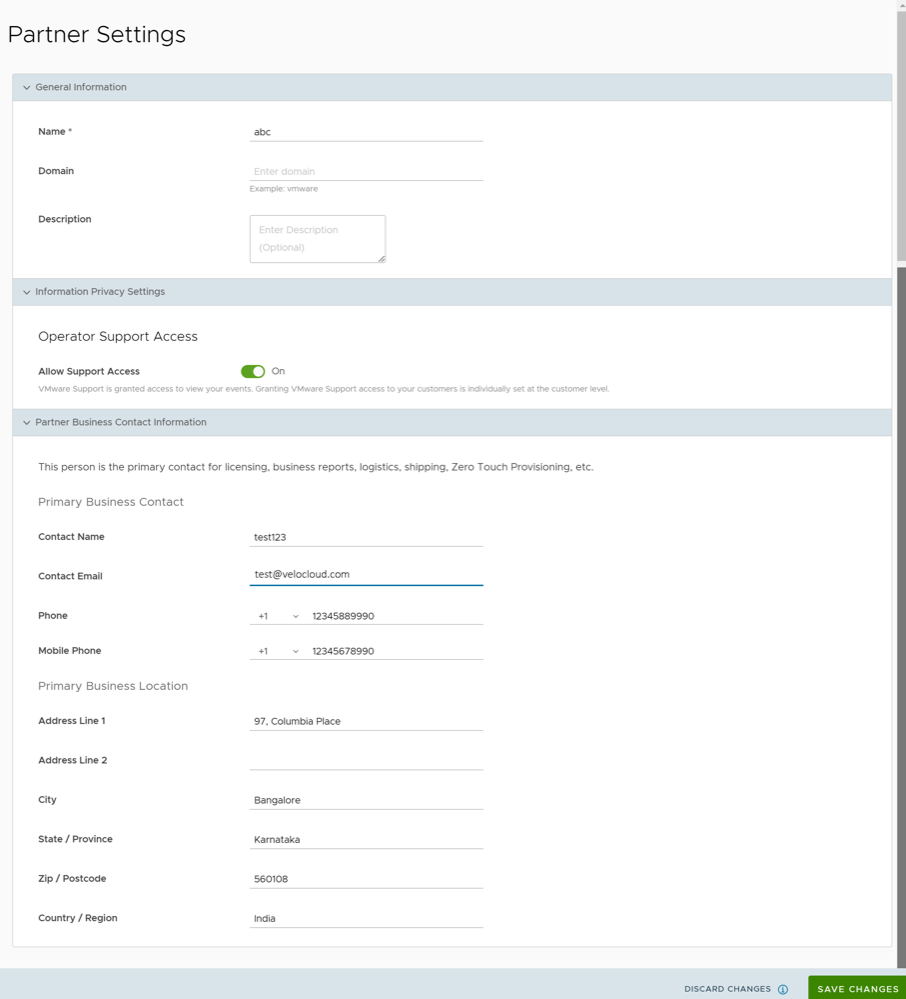906x999 pixels.
Task: Click the Enter domain input field
Action: [x=366, y=170]
